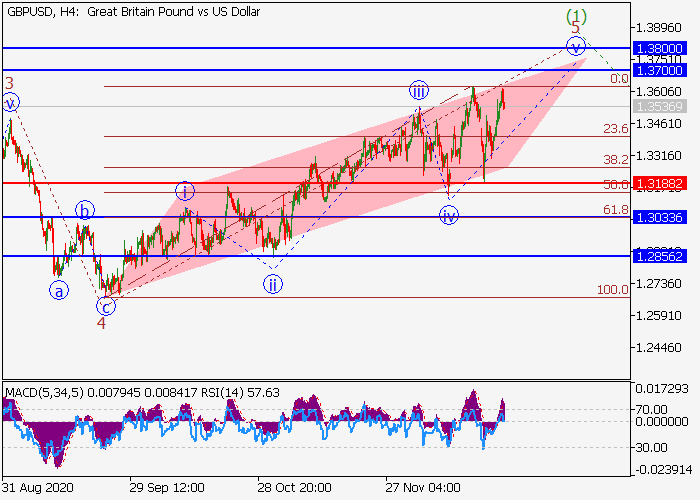This screenshot has width=700, height=500.
Task: Click the 1.25910 price axis value
Action: 658,316
